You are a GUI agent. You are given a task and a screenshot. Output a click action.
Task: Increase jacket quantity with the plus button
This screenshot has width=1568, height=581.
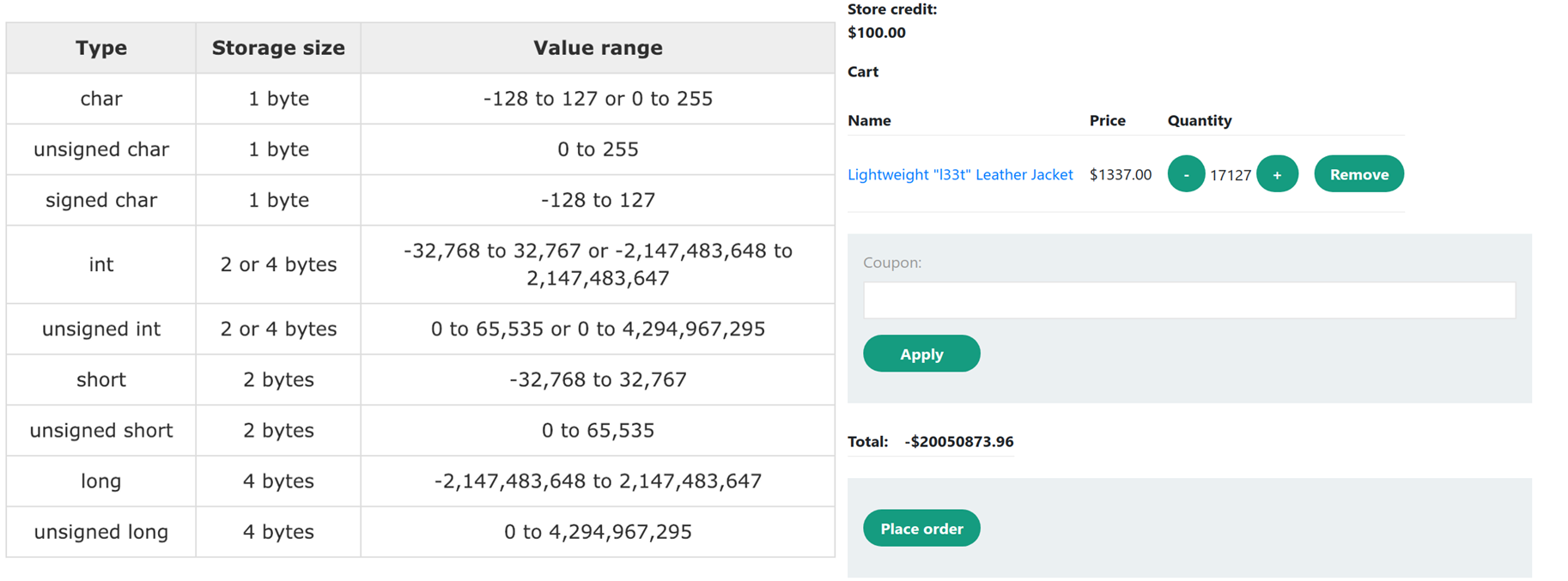(1277, 174)
